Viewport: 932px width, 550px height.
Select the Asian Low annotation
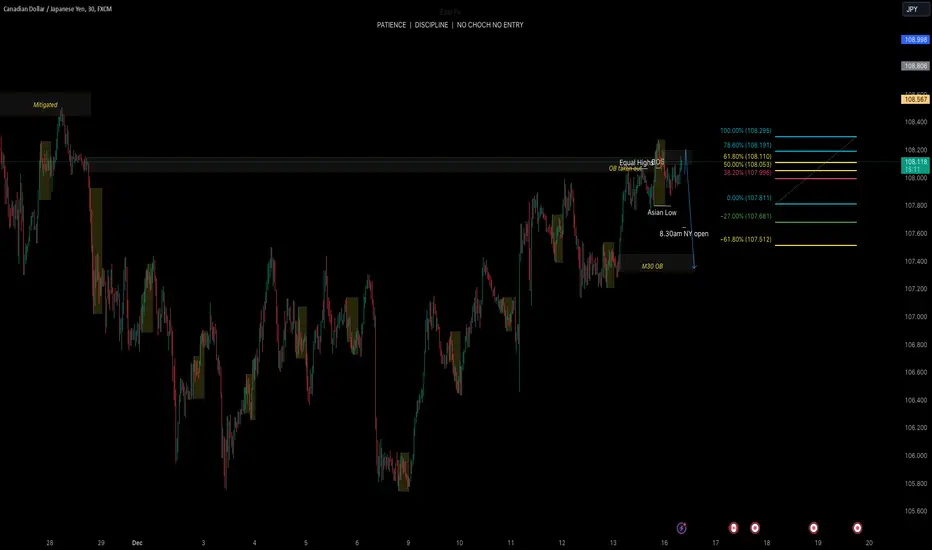(662, 212)
